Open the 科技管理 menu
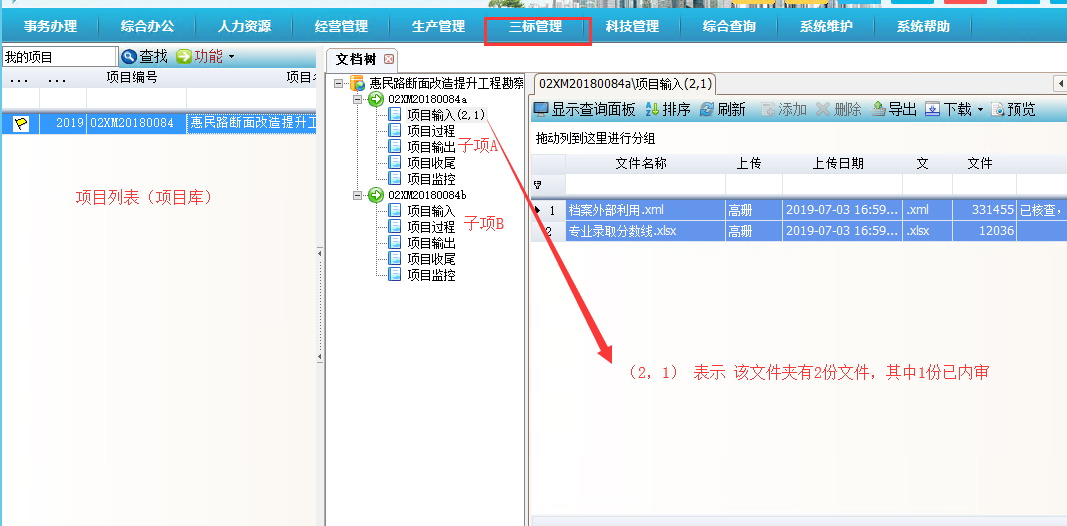 coord(632,27)
